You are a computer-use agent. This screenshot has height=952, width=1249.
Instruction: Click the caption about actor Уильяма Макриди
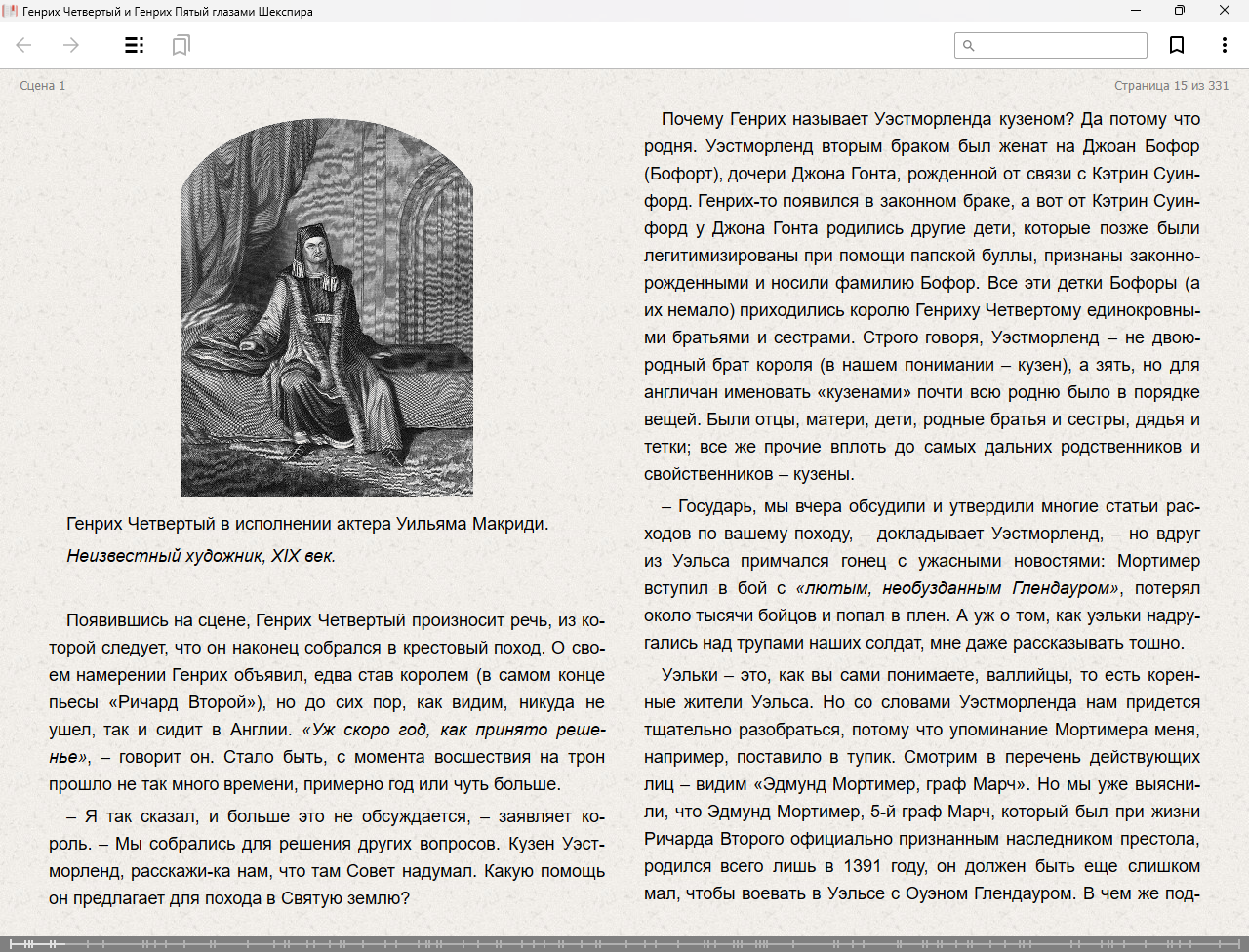coord(307,524)
